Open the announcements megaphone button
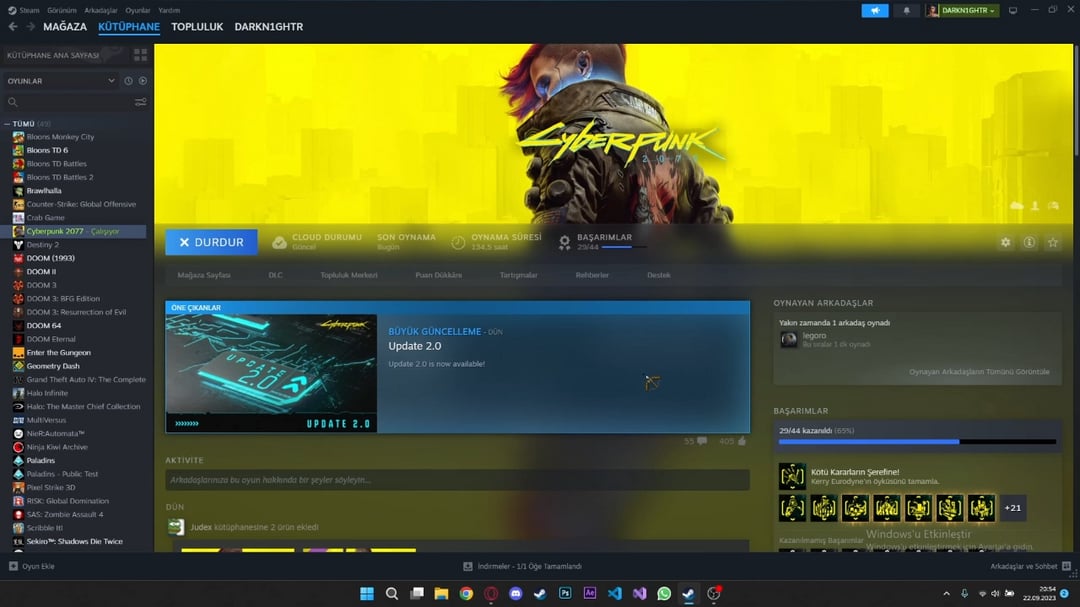Screen dimensions: 1080x607 point(875,10)
